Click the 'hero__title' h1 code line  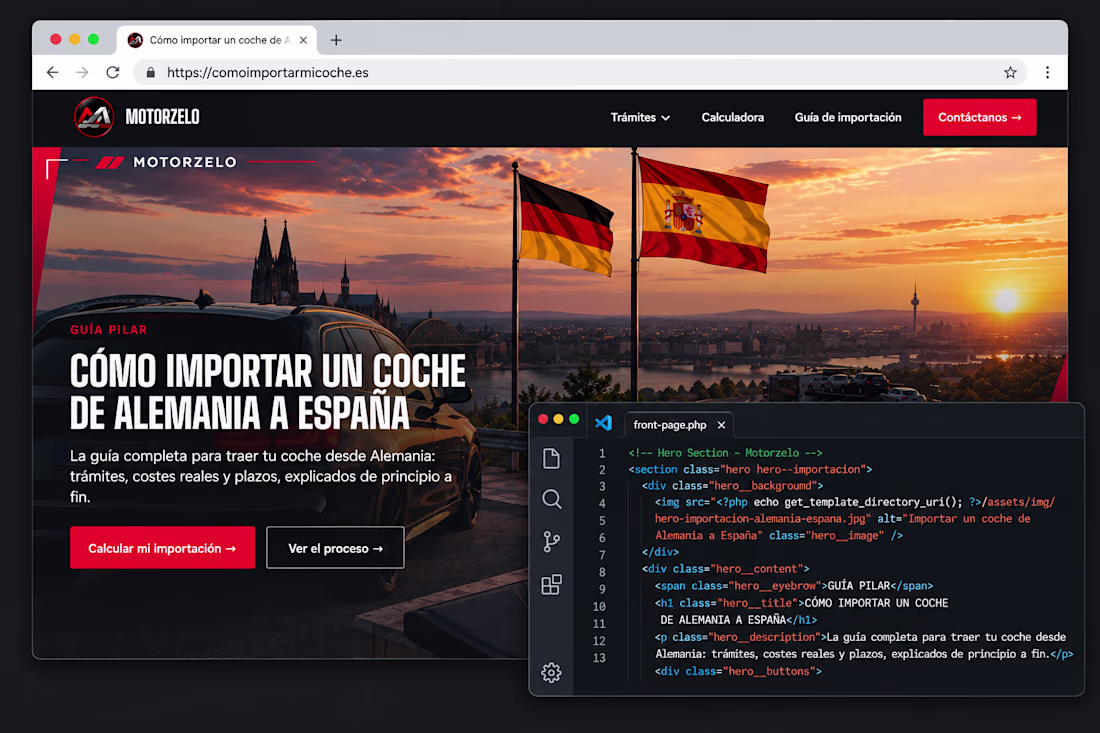[x=801, y=611]
